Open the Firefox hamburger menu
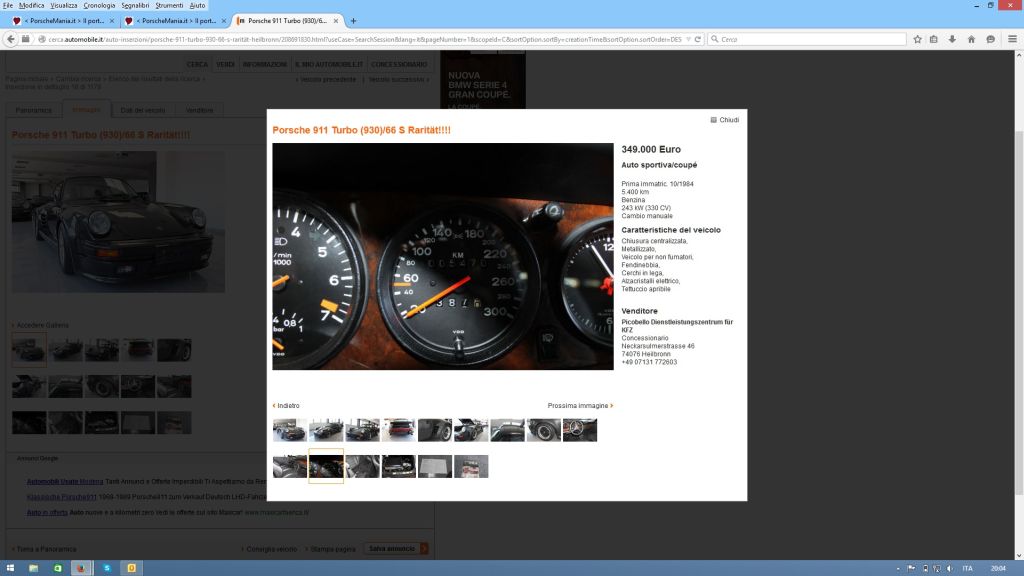Viewport: 1024px width, 576px height. click(1012, 39)
